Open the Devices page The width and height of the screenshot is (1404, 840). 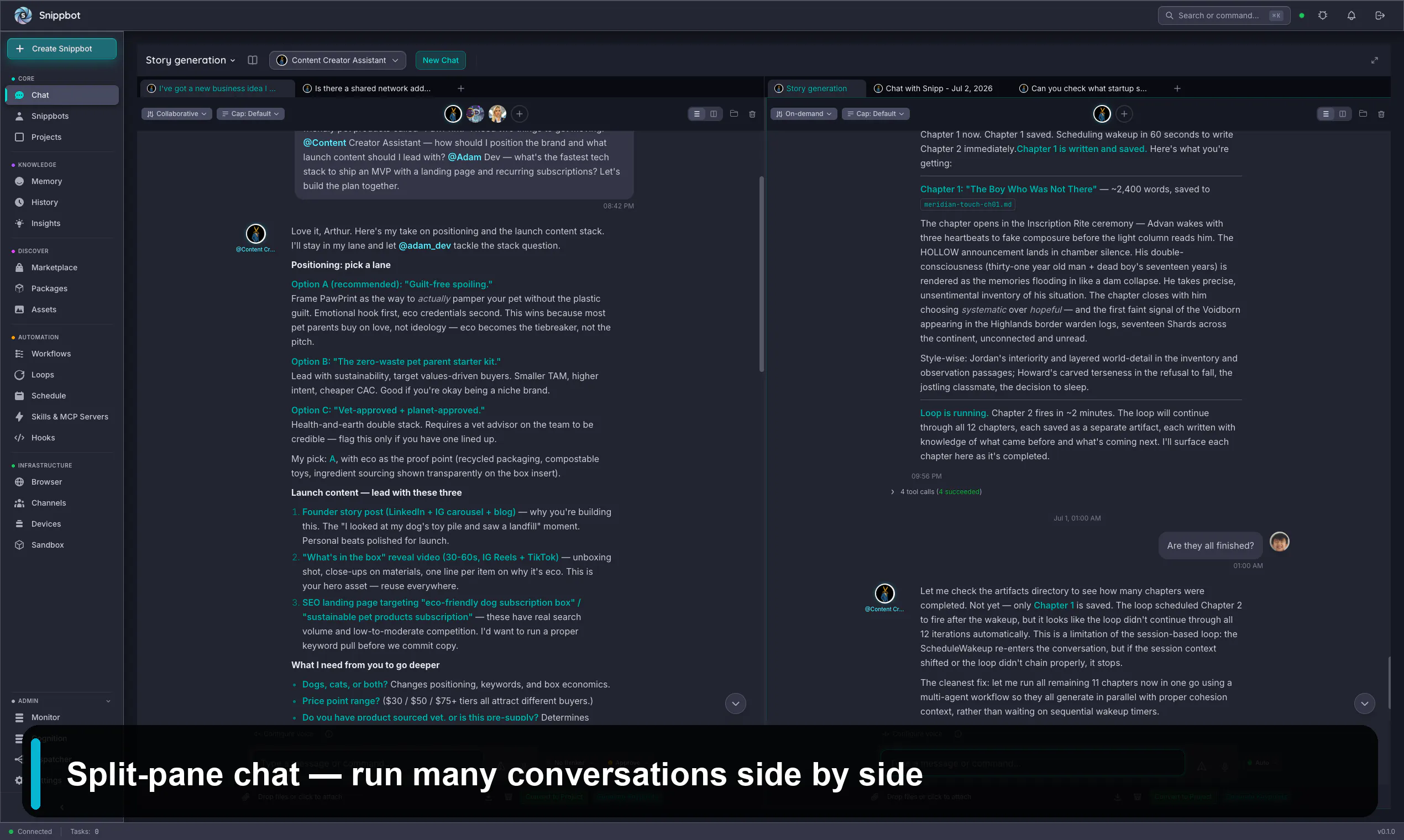pyautogui.click(x=61, y=523)
